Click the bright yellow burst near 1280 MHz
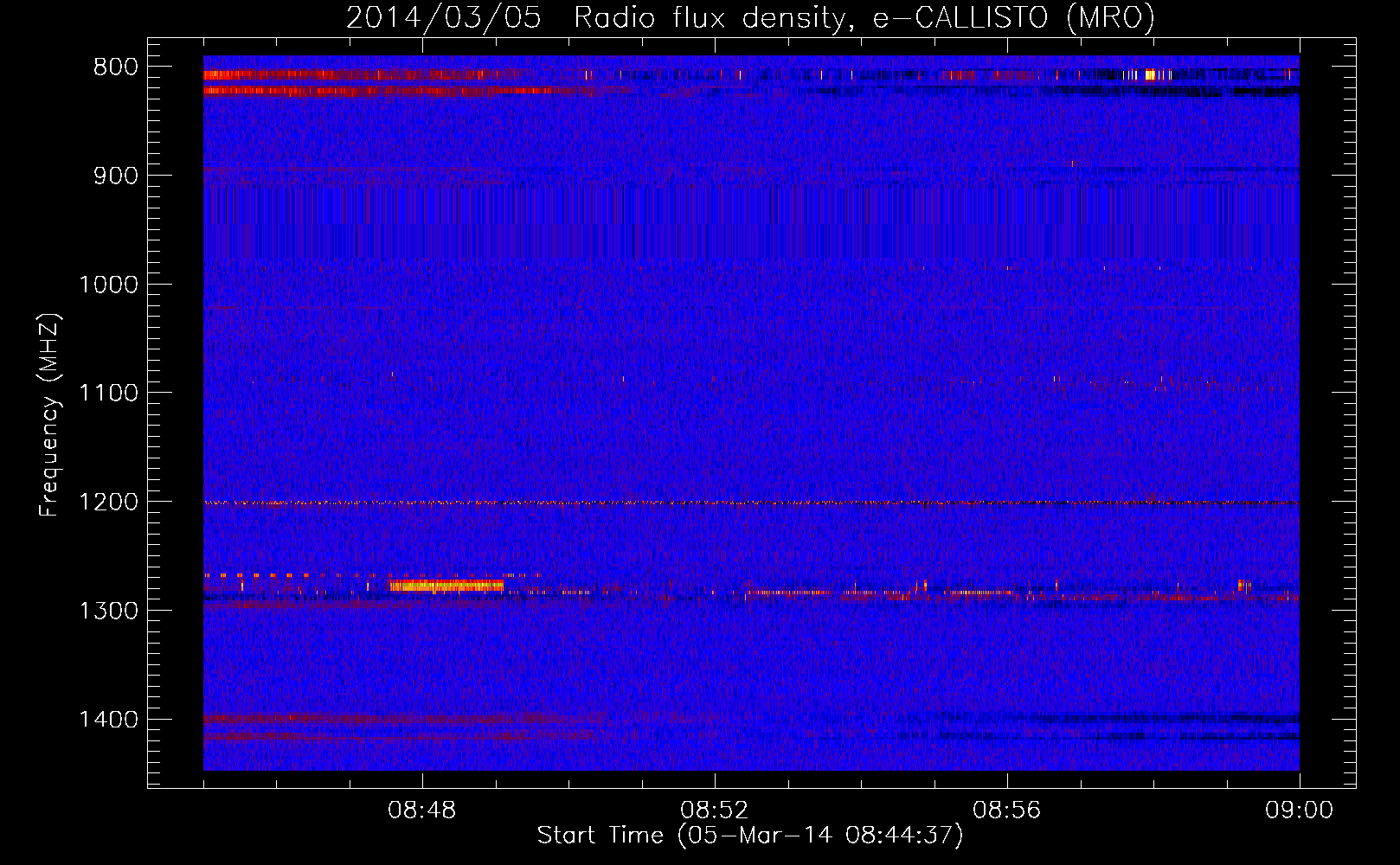 446,586
